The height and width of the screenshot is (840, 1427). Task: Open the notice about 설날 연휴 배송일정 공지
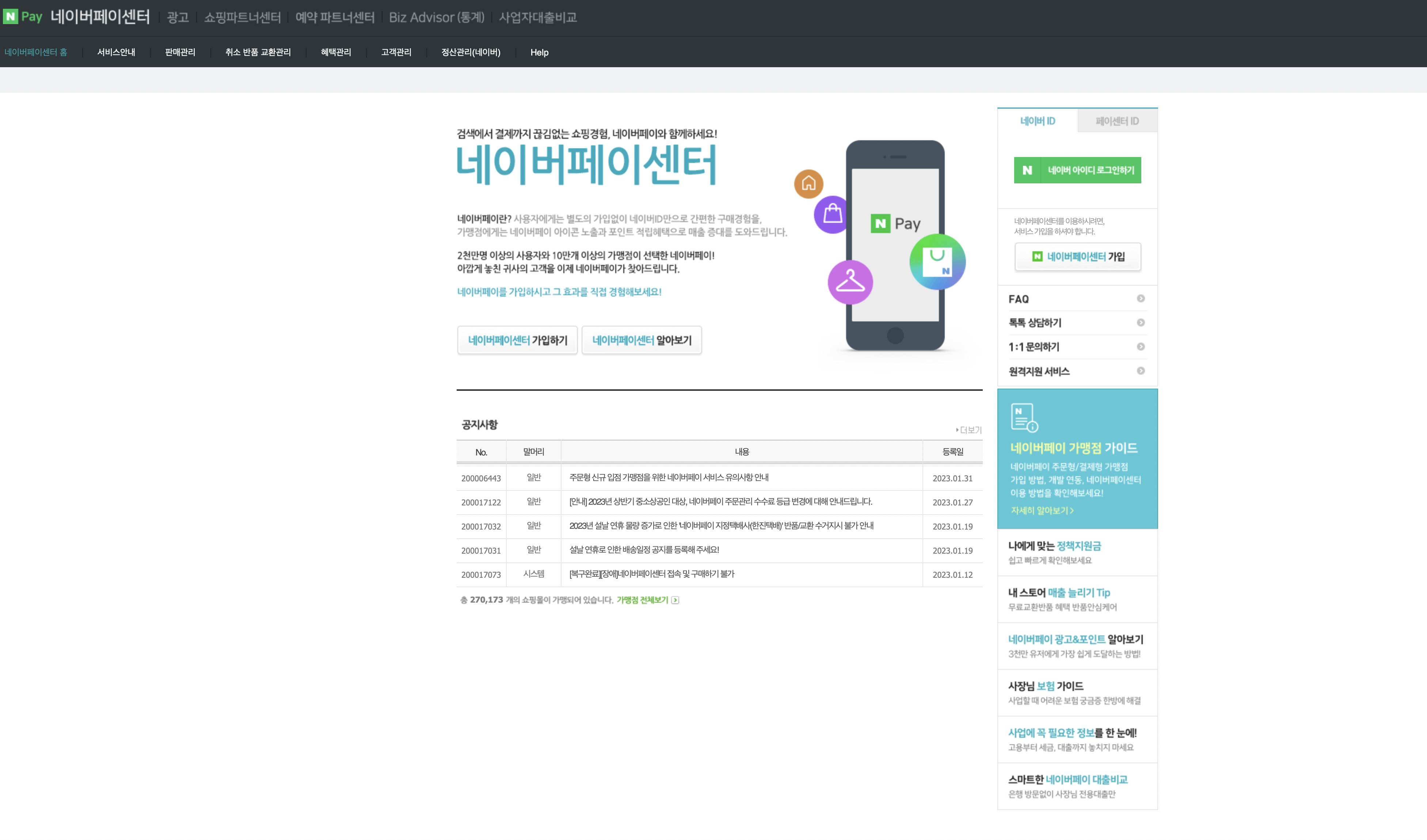click(643, 550)
